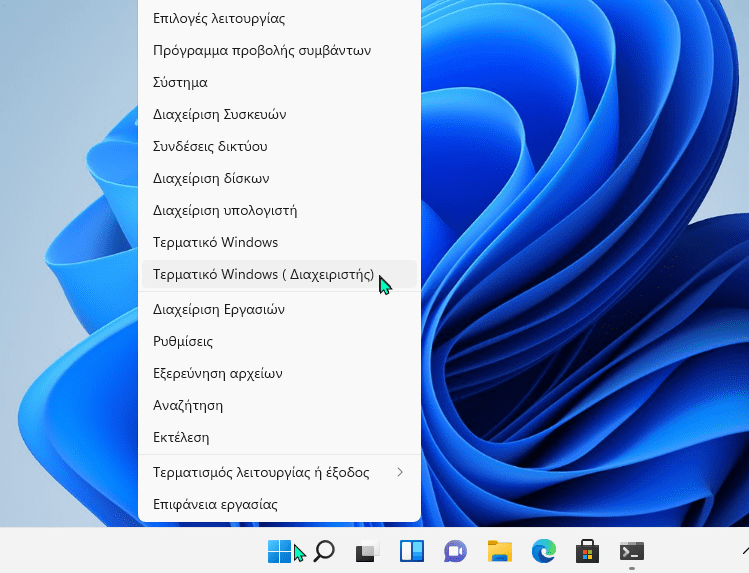
Task: Open the Εκτέλεση dialog entry
Action: 279,437
